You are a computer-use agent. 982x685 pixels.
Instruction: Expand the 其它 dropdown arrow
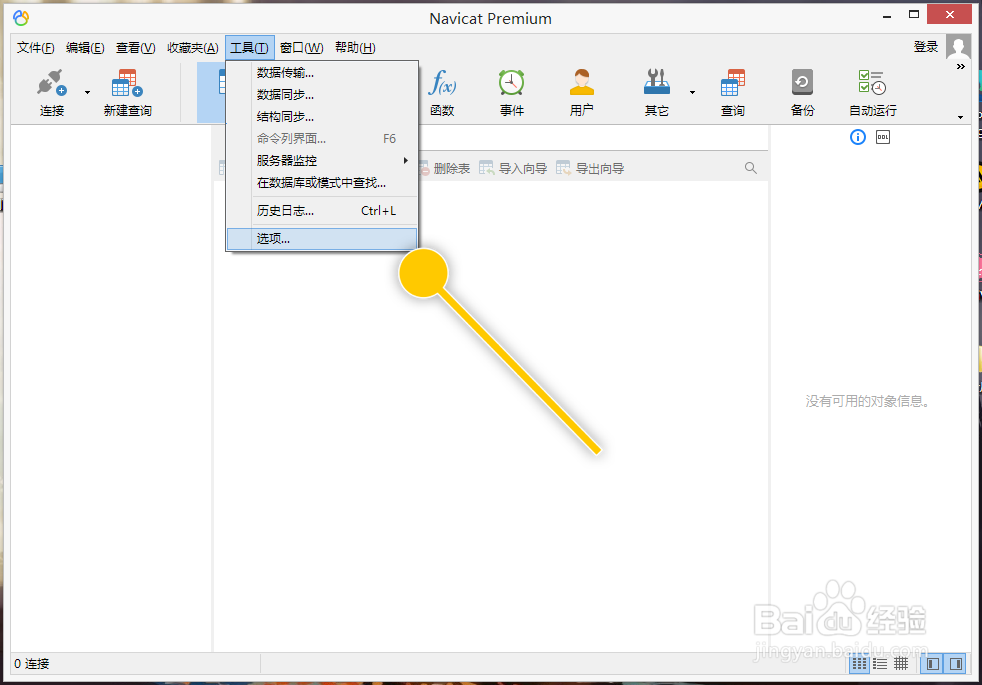point(692,93)
